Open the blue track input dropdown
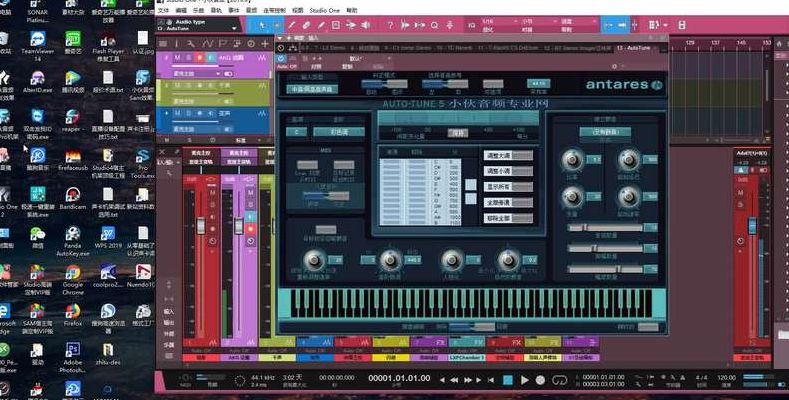 point(196,129)
